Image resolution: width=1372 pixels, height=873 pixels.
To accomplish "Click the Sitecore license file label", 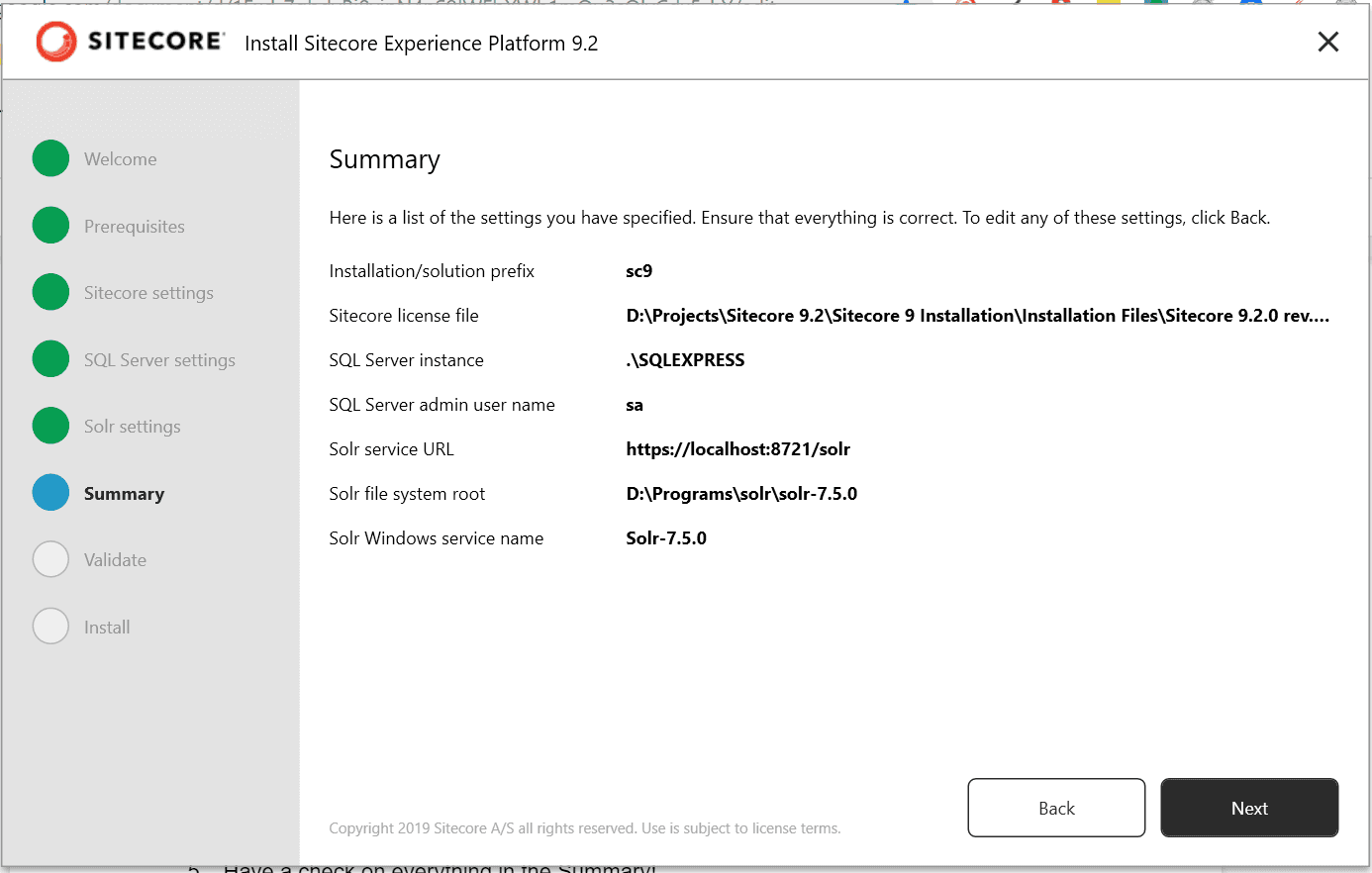I will click(x=404, y=316).
